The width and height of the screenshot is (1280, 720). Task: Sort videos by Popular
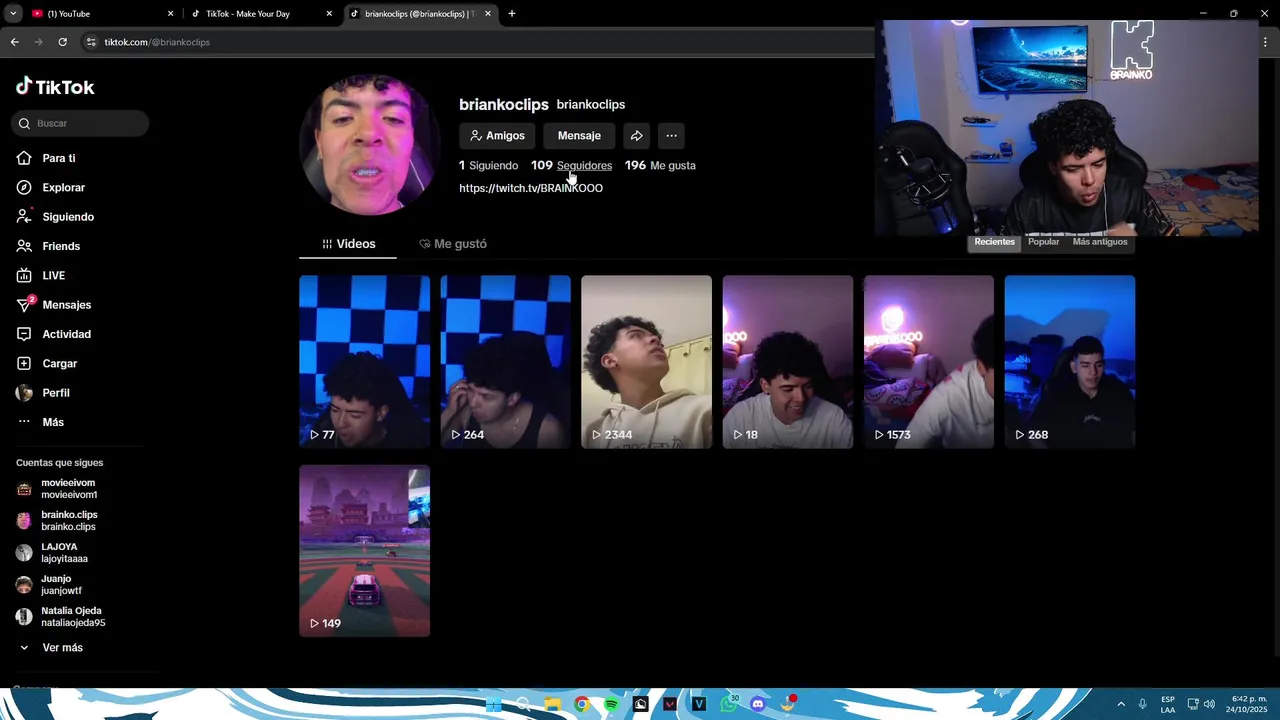point(1043,242)
